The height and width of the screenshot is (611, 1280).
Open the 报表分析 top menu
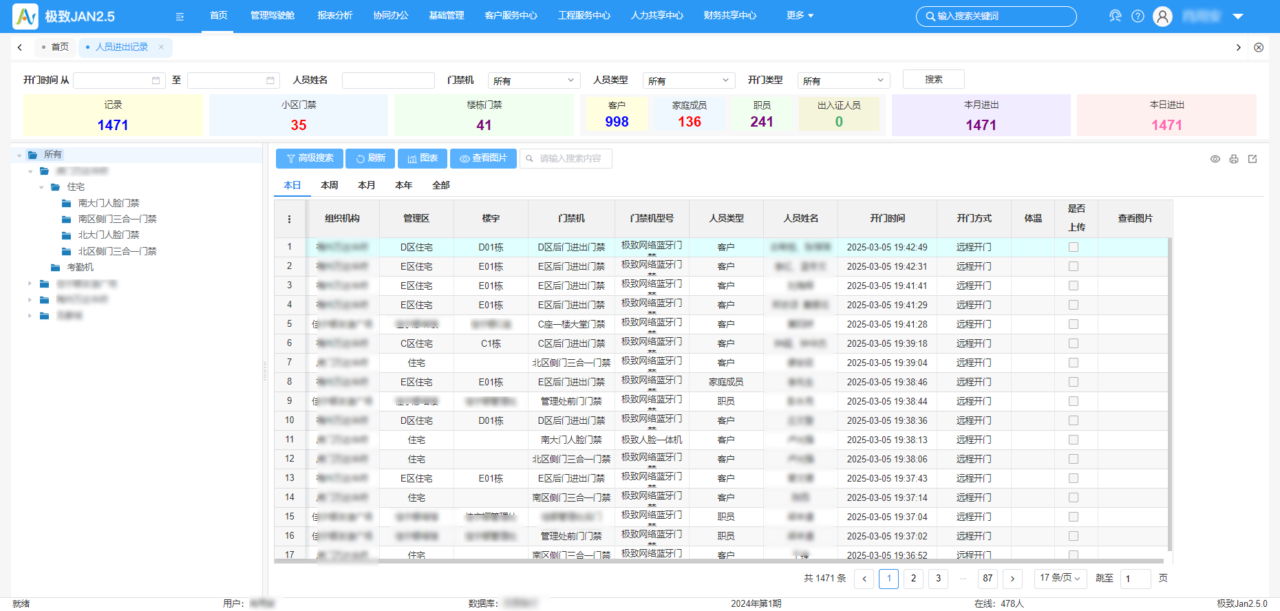(335, 16)
